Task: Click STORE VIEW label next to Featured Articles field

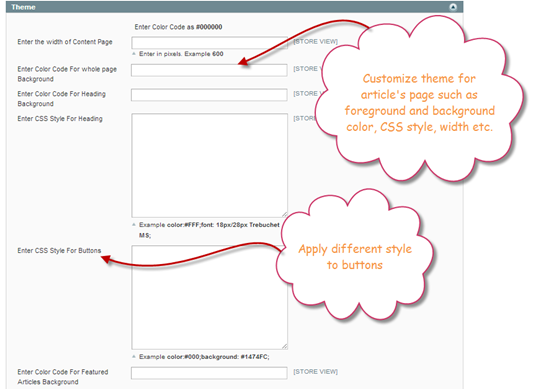Action: [x=315, y=371]
